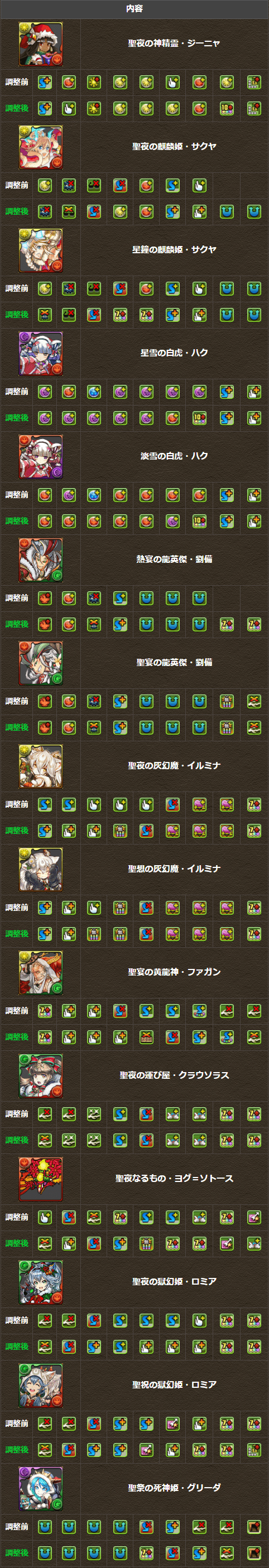
Task: Click the blue water orb icon in 星雪の白虎・ハク's 調整前 row
Action: coord(94,392)
